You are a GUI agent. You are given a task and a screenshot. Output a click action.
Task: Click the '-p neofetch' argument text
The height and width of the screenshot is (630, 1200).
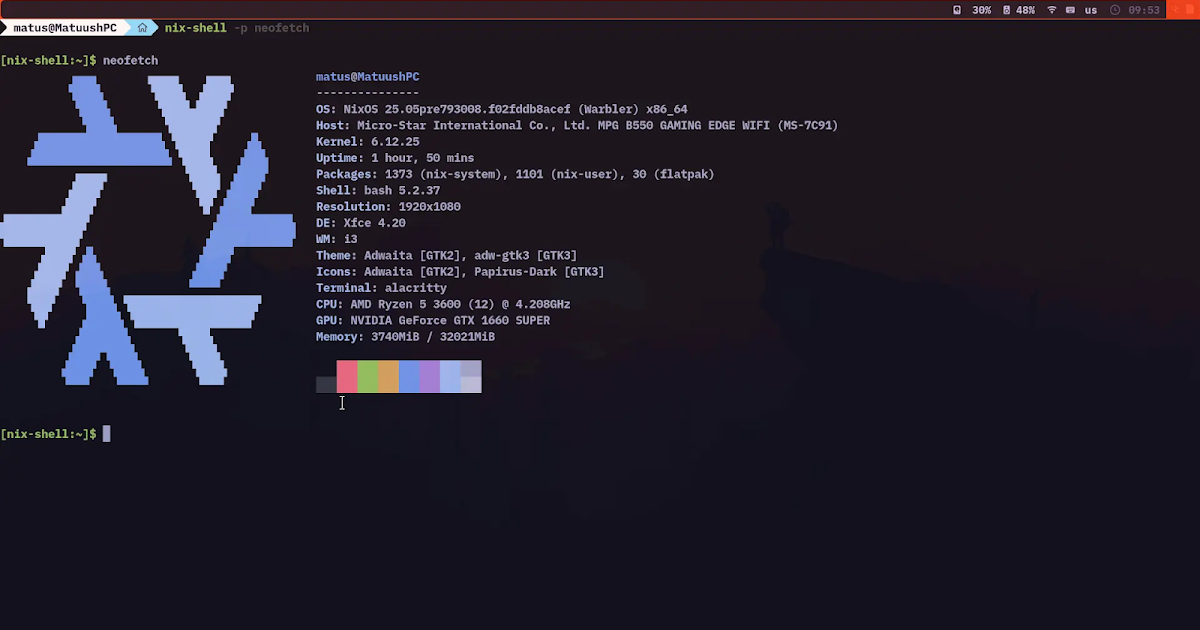tap(272, 28)
